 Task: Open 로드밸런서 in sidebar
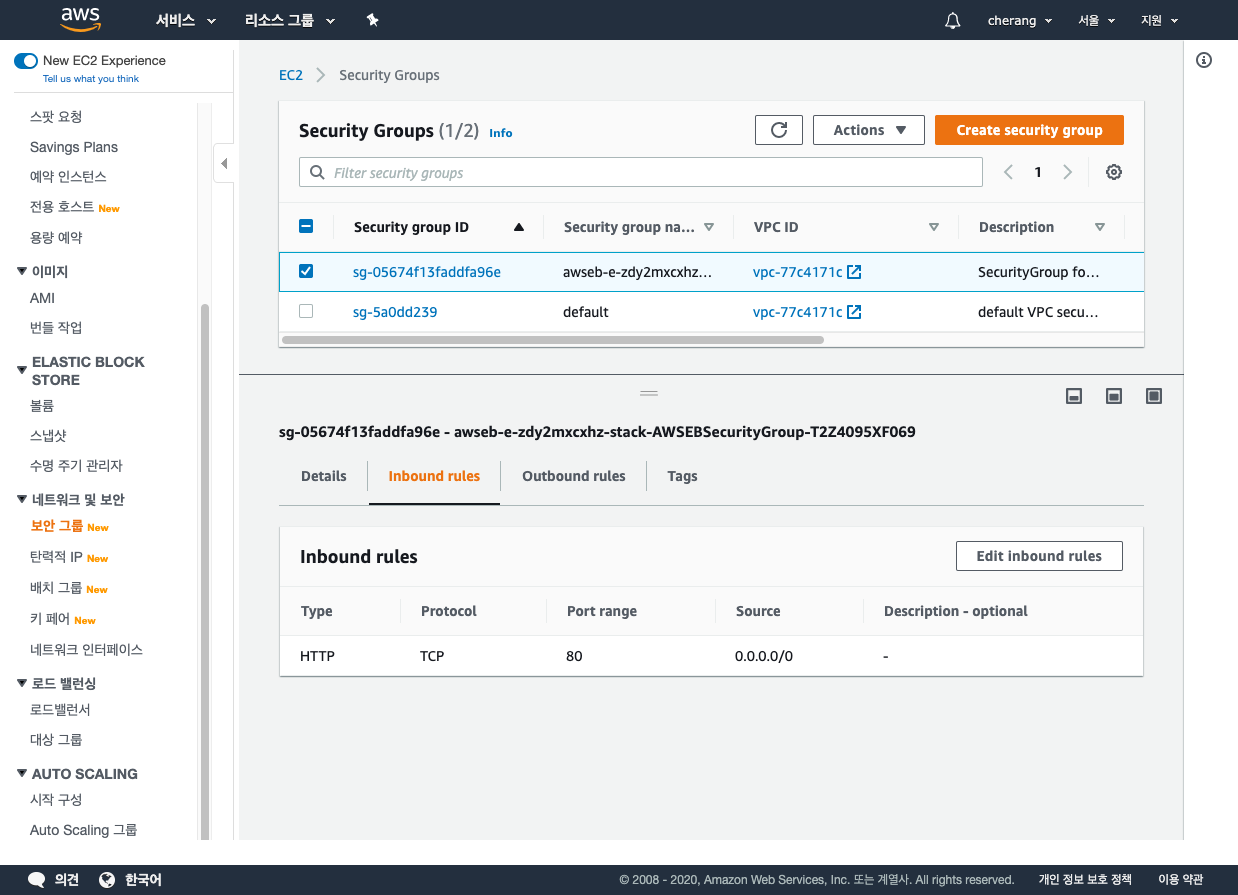(x=60, y=710)
